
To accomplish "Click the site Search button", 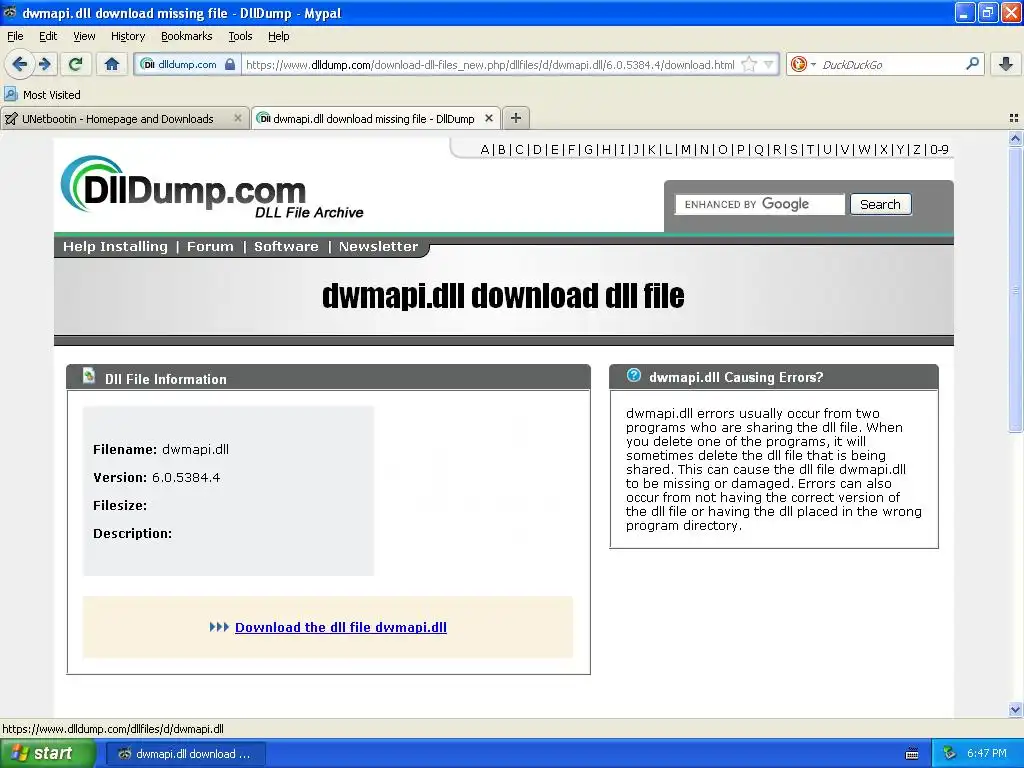I will (x=880, y=204).
